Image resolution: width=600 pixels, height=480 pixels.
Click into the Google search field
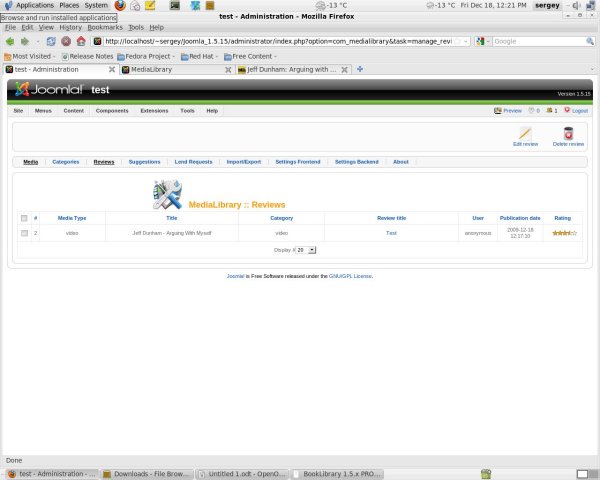(538, 41)
